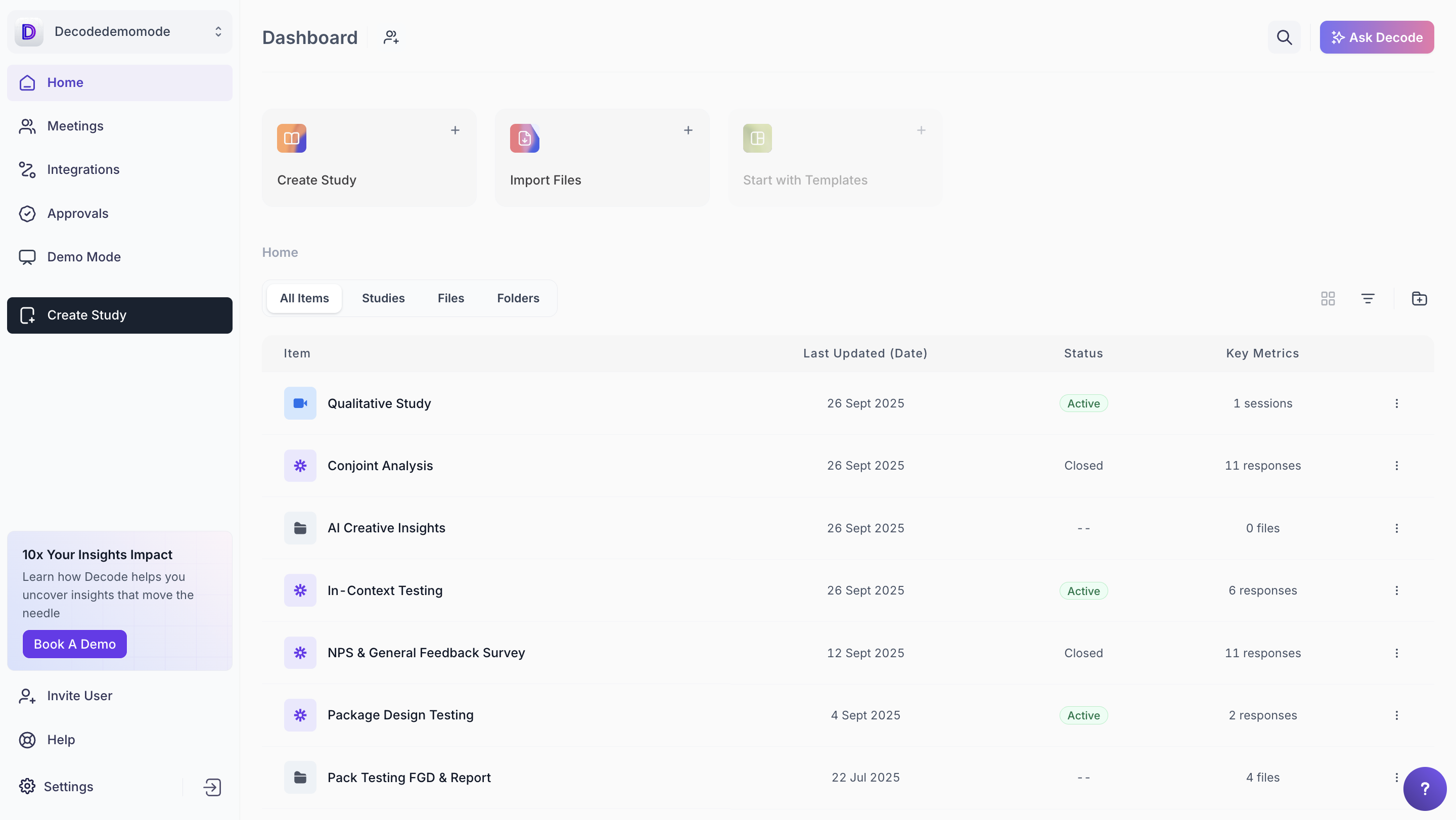1456x820 pixels.
Task: Click the Book A Demo button
Action: [75, 644]
